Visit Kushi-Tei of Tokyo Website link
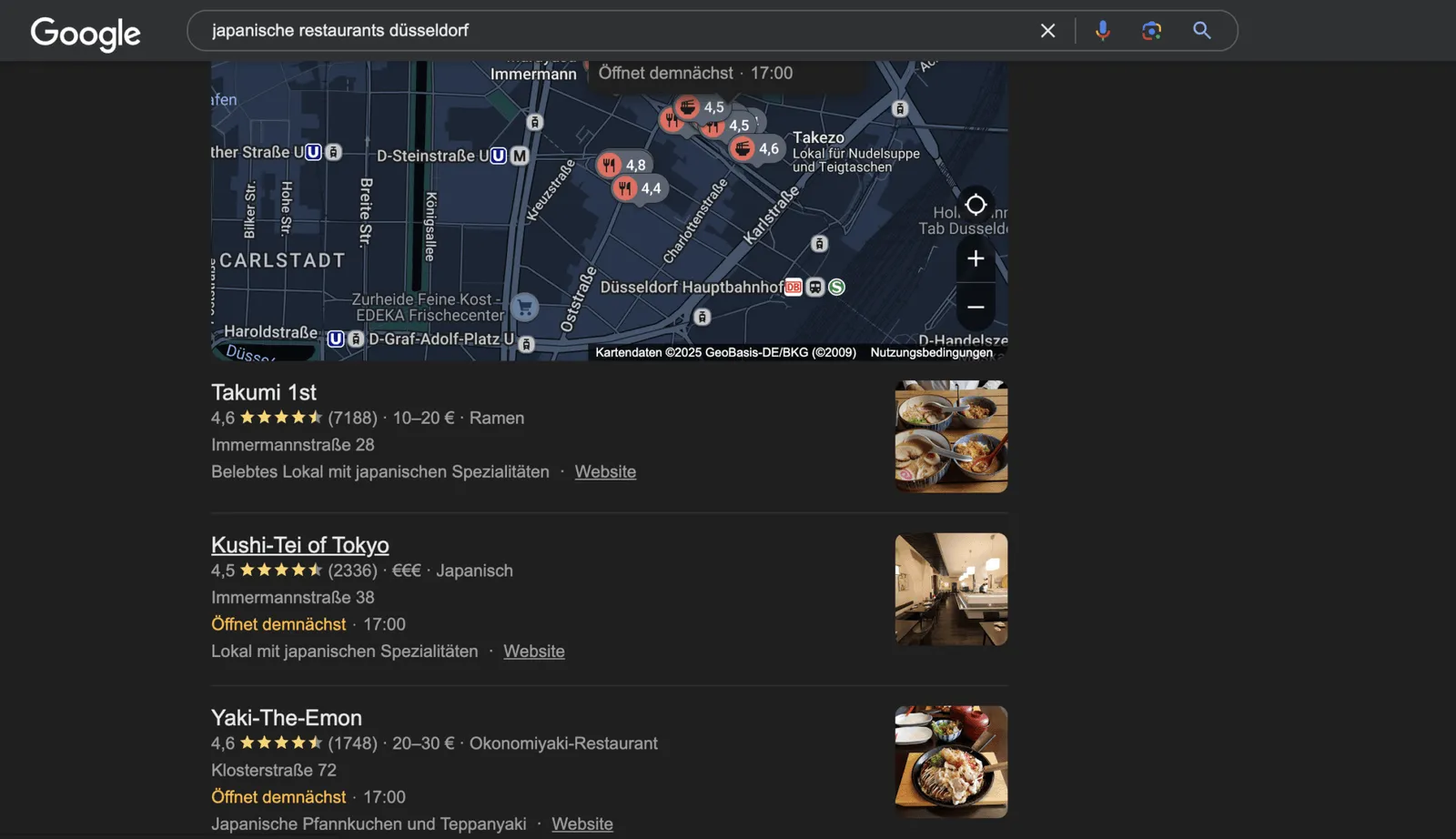The image size is (1456, 839). [534, 652]
